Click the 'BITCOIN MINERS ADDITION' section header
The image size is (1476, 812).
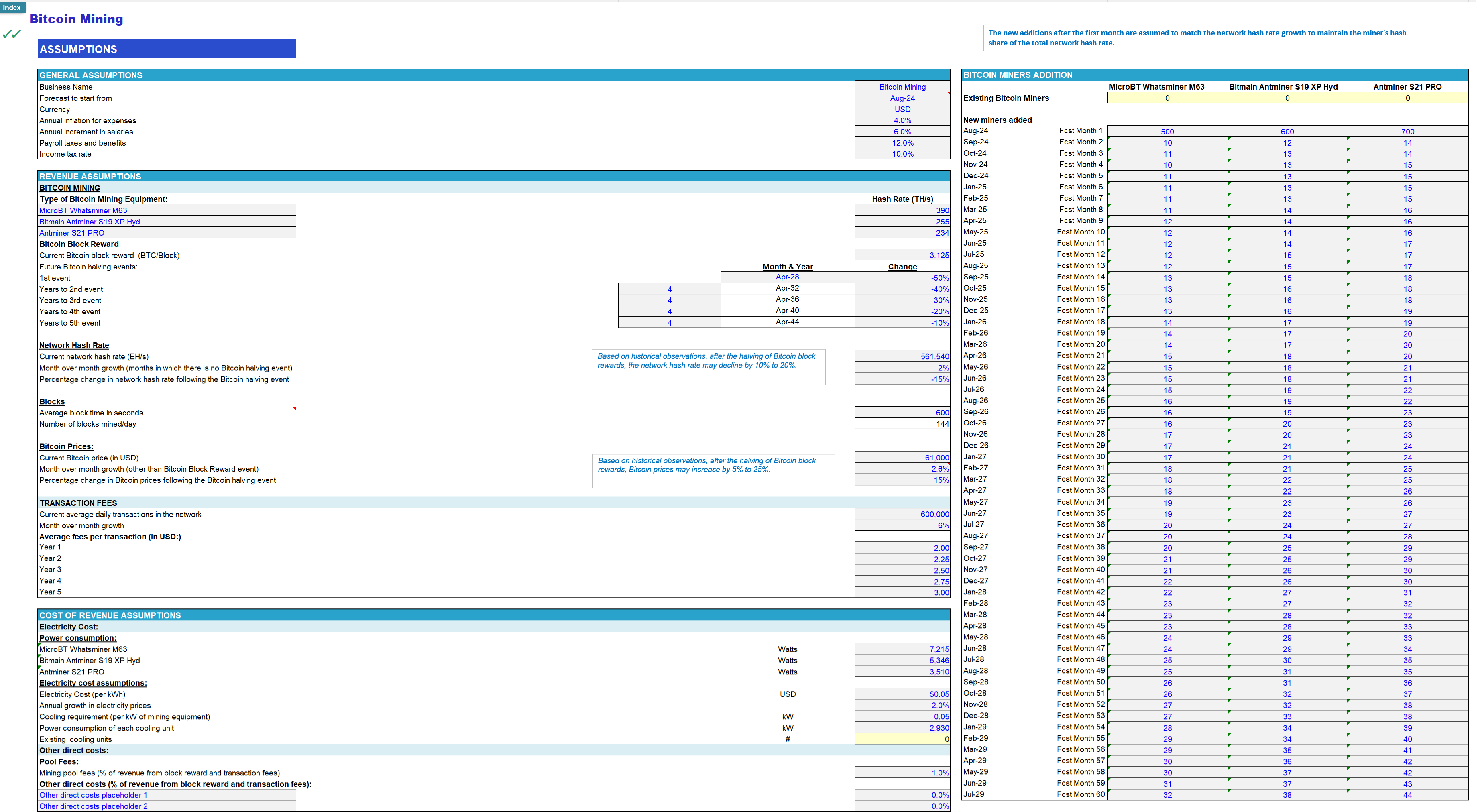tap(1215, 75)
